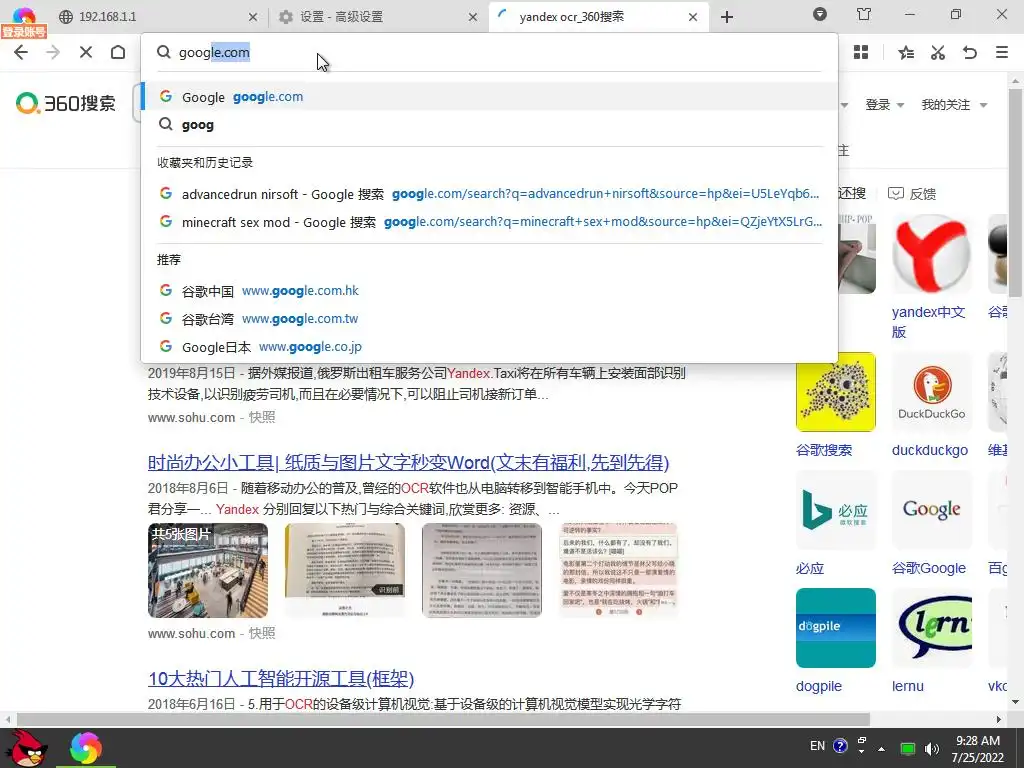This screenshot has height=768, width=1024.
Task: Close the 设置 - 高级设置 tab
Action: (x=473, y=17)
